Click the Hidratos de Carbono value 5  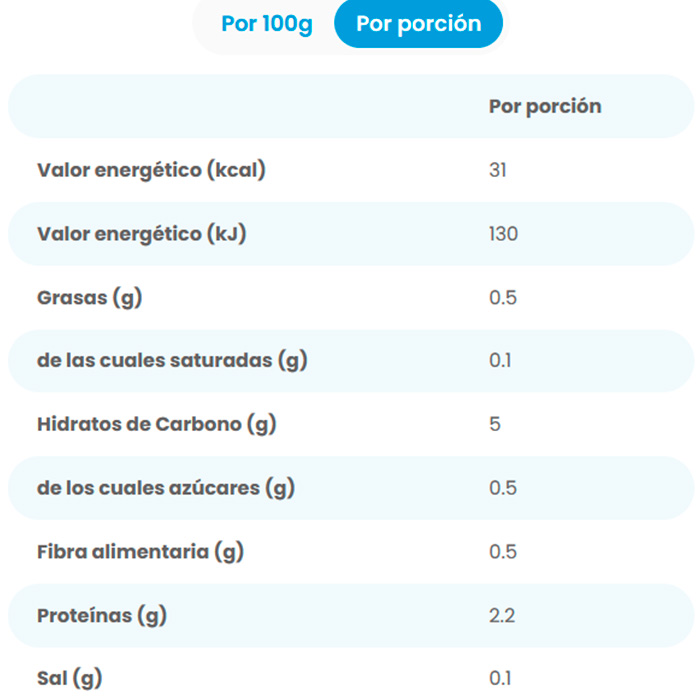pos(495,424)
